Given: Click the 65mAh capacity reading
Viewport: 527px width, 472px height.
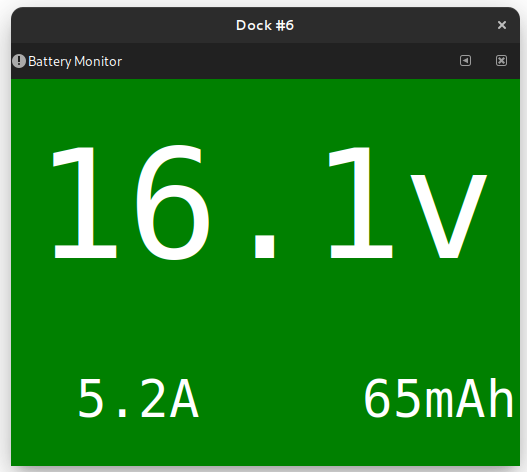Looking at the screenshot, I should click(x=439, y=398).
